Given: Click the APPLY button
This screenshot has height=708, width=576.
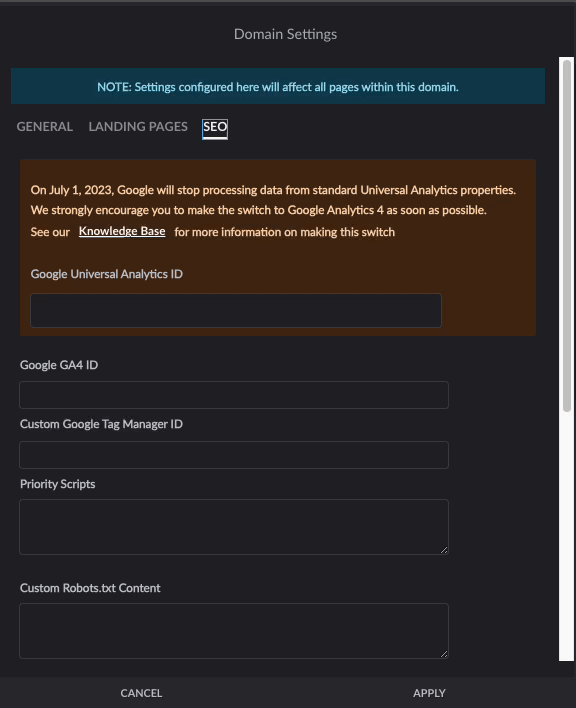Looking at the screenshot, I should (x=429, y=693).
